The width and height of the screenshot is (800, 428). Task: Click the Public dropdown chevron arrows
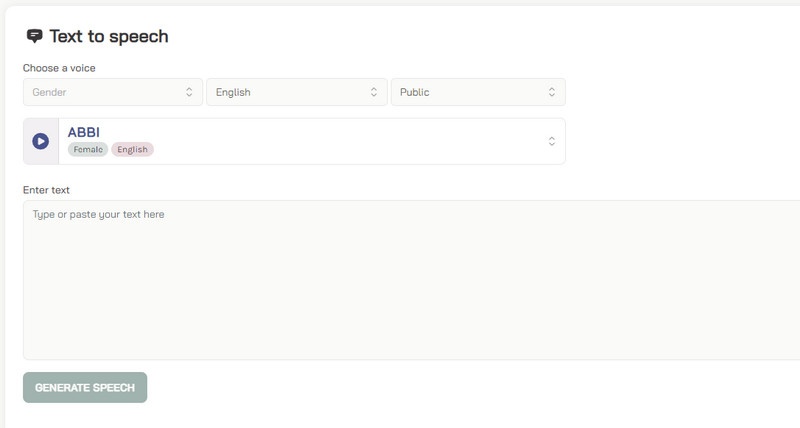tap(551, 92)
